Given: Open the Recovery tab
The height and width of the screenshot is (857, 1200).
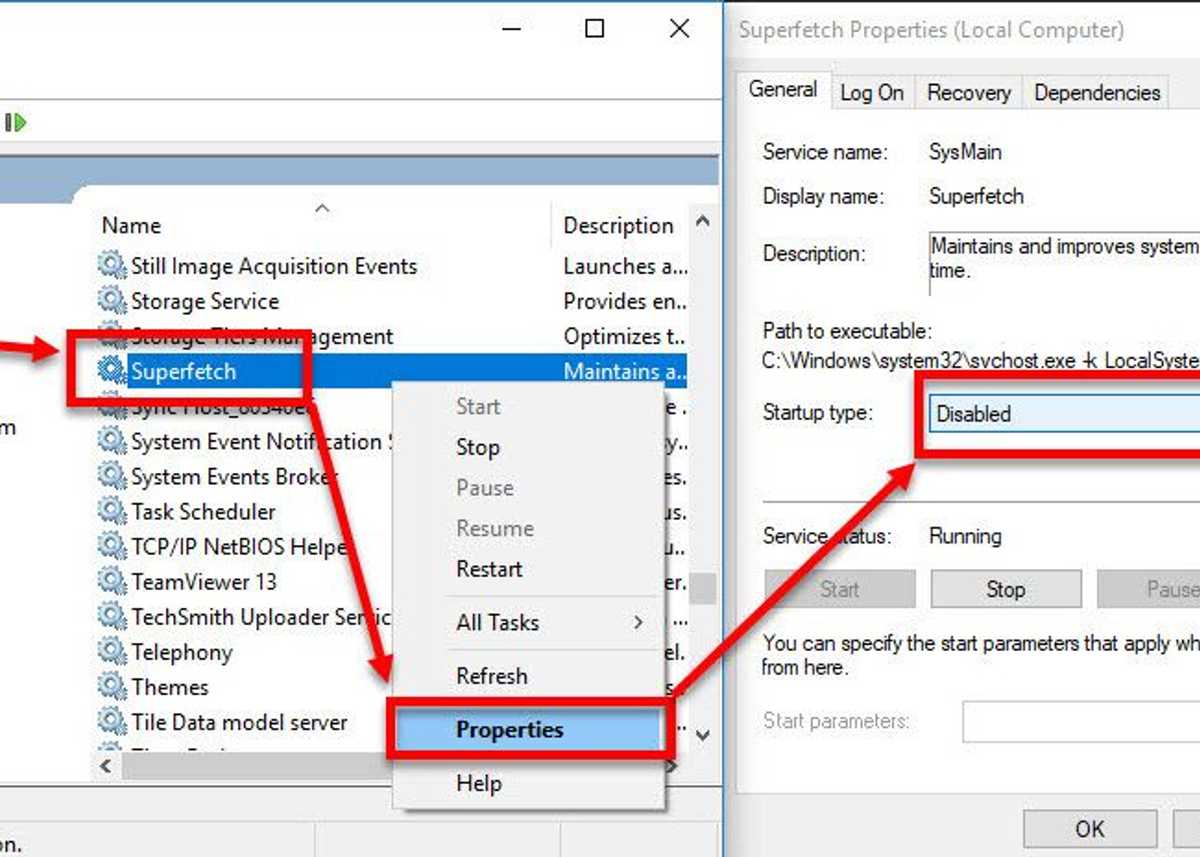Looking at the screenshot, I should (x=968, y=93).
